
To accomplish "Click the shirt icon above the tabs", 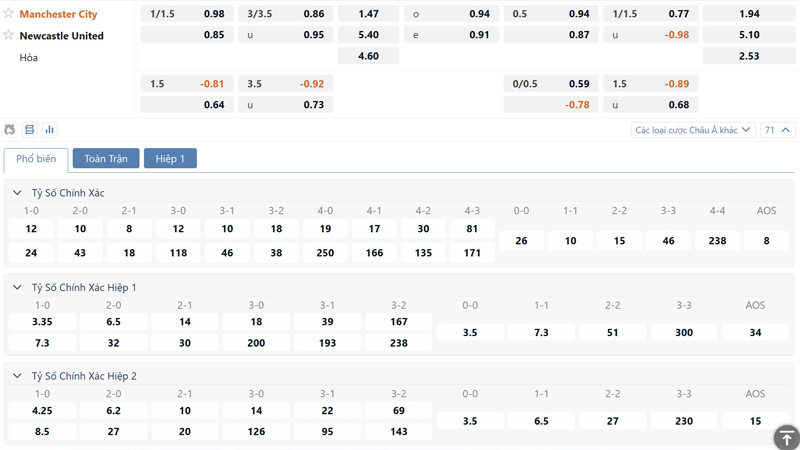I will (10, 130).
